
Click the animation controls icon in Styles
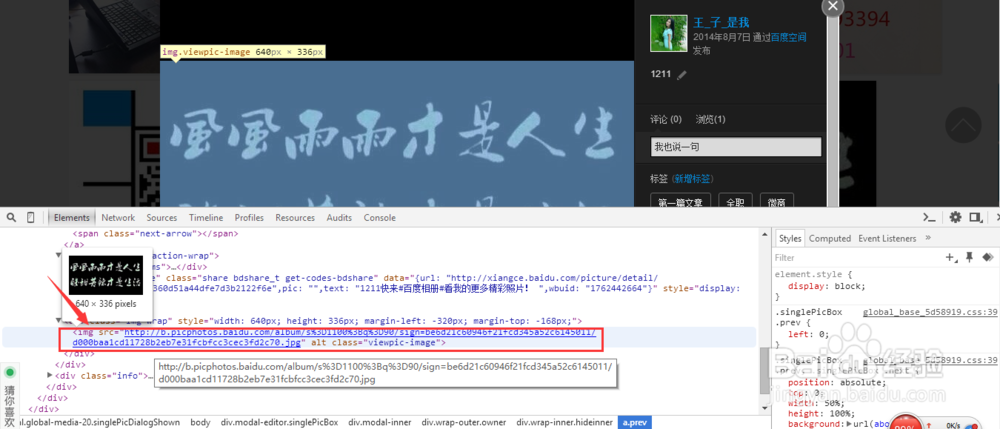coord(988,258)
